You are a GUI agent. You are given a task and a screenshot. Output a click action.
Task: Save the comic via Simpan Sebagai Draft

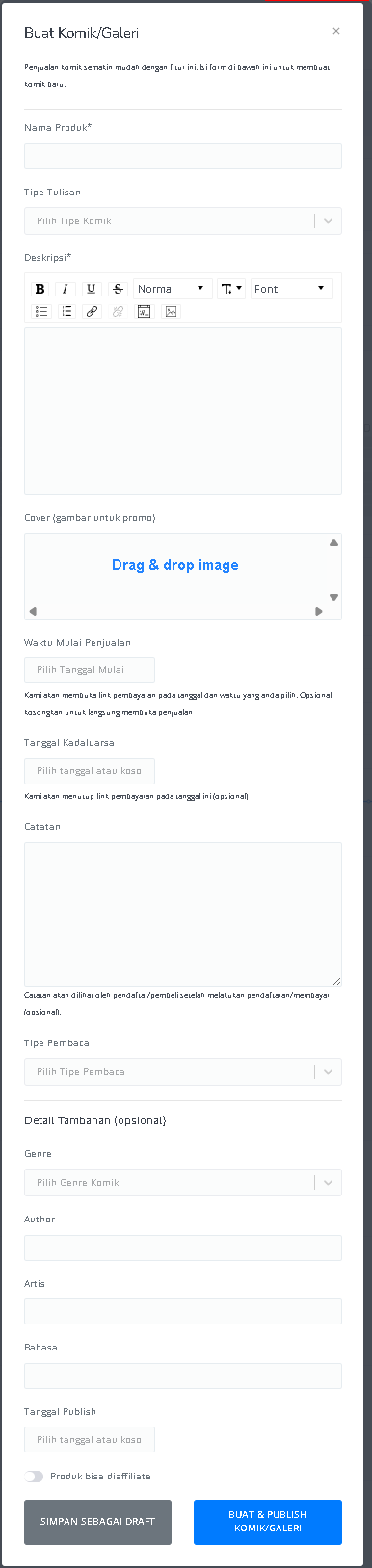[97, 1522]
